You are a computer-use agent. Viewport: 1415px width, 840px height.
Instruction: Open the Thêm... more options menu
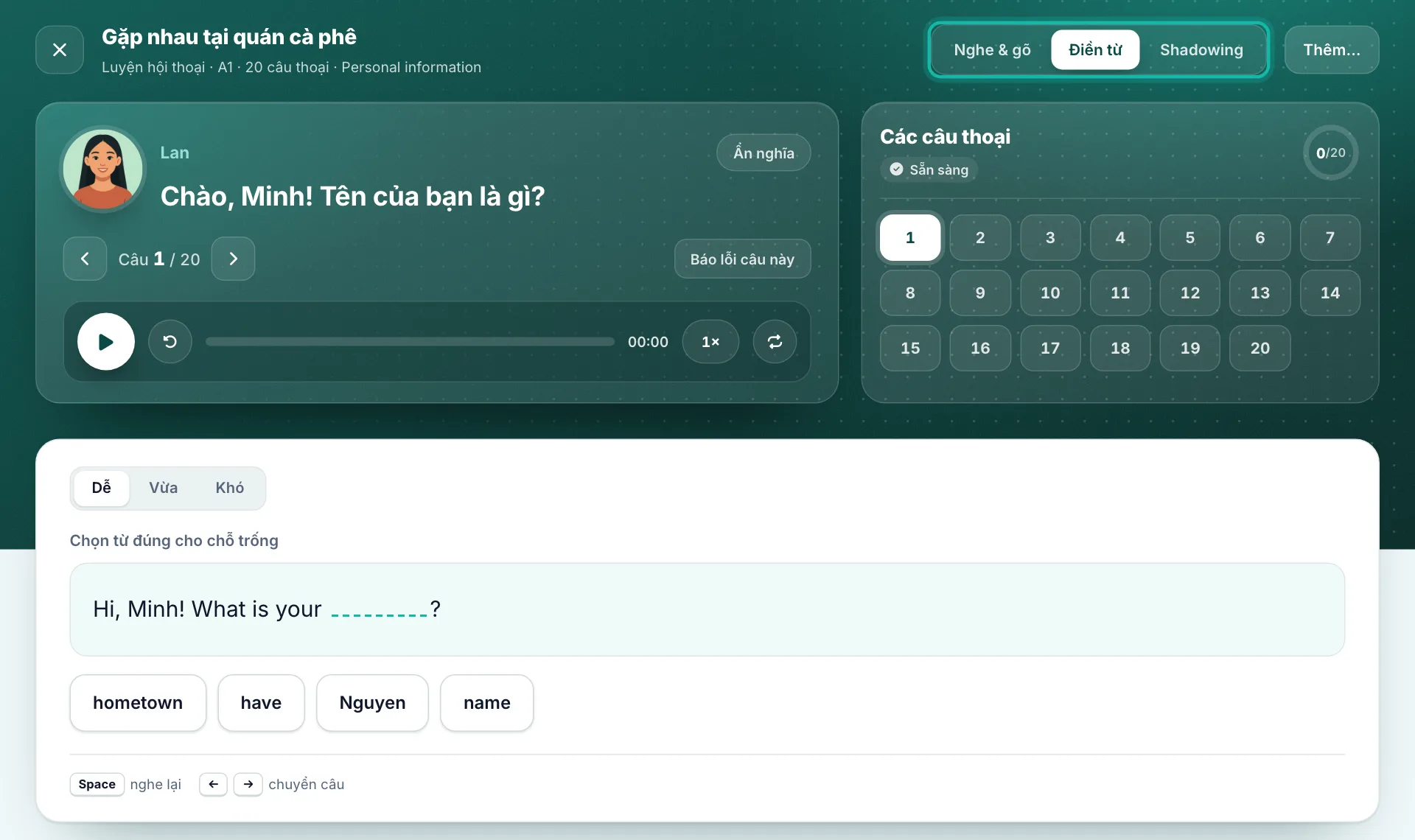tap(1332, 50)
